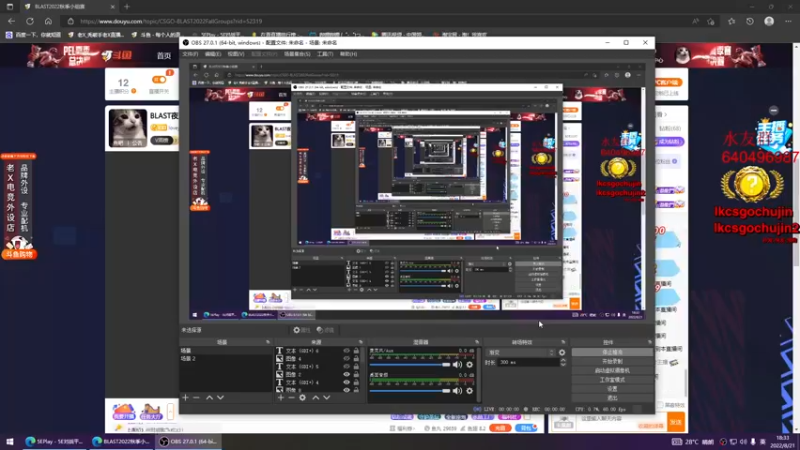Pop out the scenes dock panel
This screenshot has height=450, width=800.
click(x=268, y=342)
